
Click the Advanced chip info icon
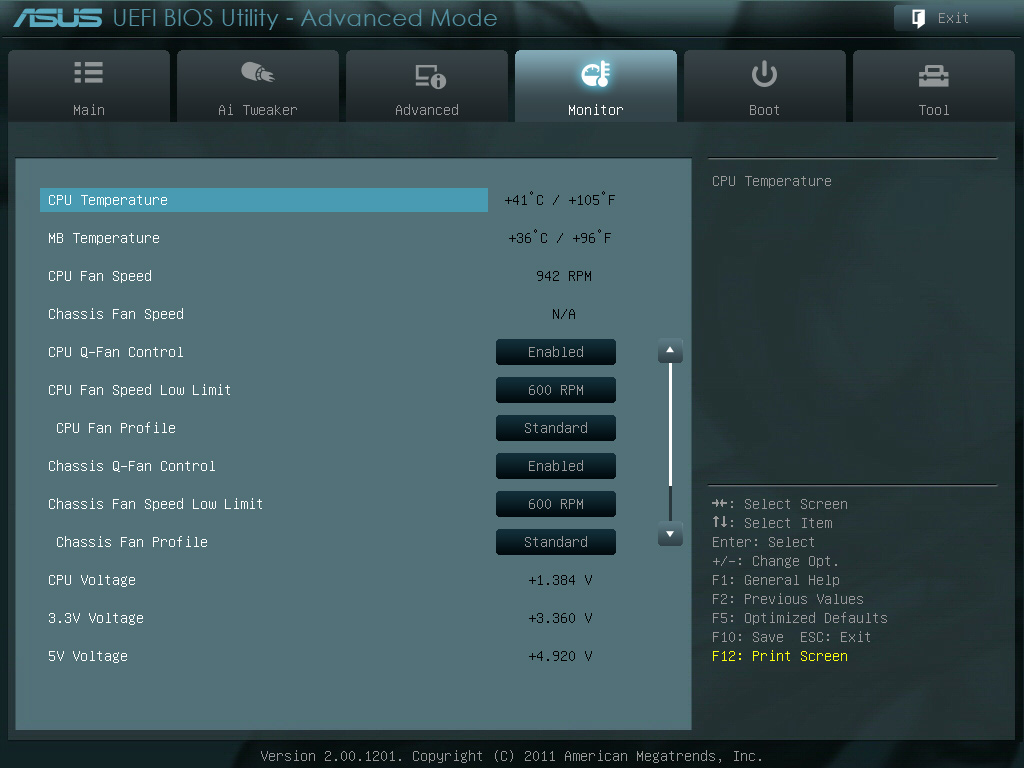tap(428, 76)
